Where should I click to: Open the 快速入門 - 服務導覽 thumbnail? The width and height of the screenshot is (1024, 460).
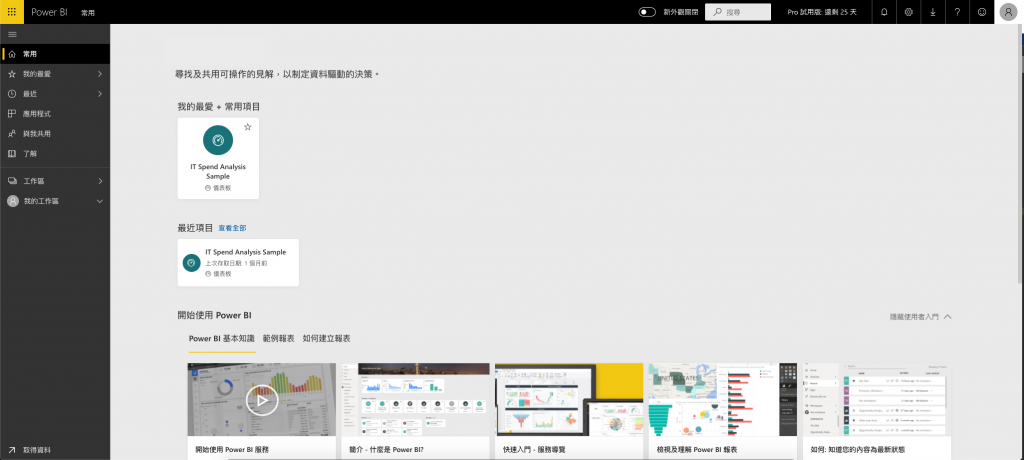pyautogui.click(x=569, y=400)
